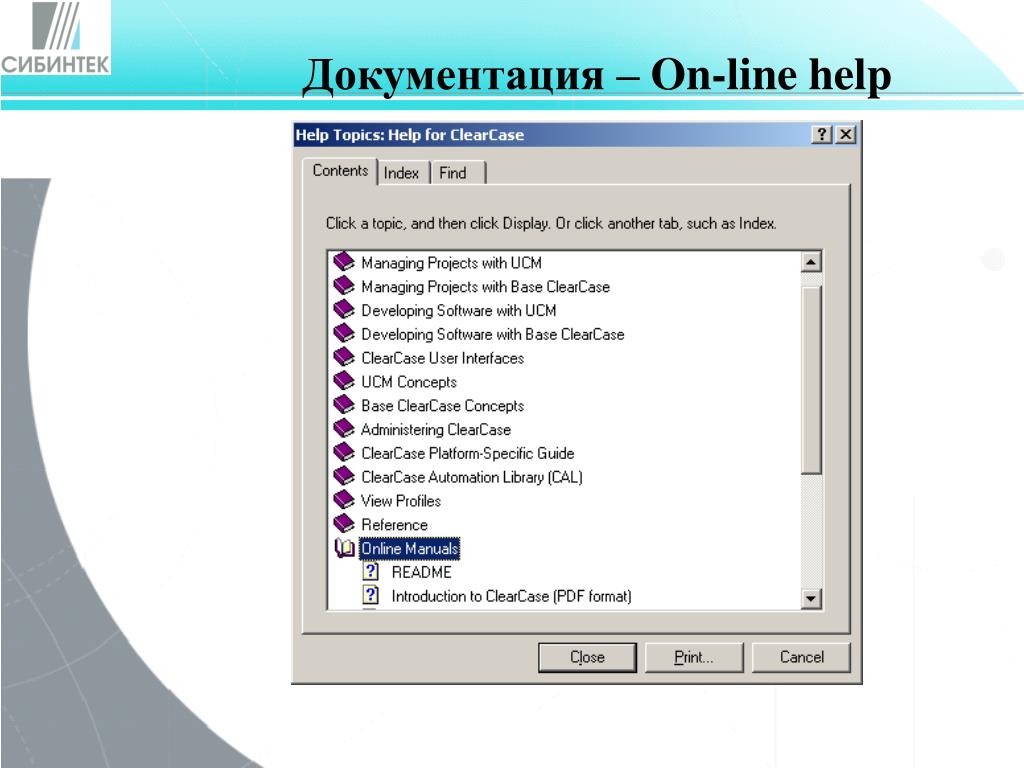The height and width of the screenshot is (768, 1024).
Task: Click book icon beside Administering ClearCase
Action: click(x=344, y=429)
